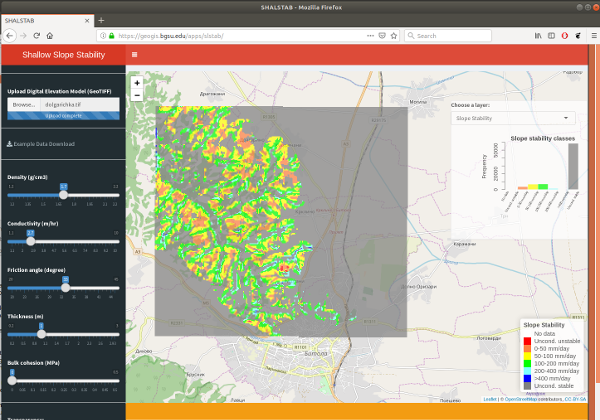Open page actions in the address bar

point(368,35)
